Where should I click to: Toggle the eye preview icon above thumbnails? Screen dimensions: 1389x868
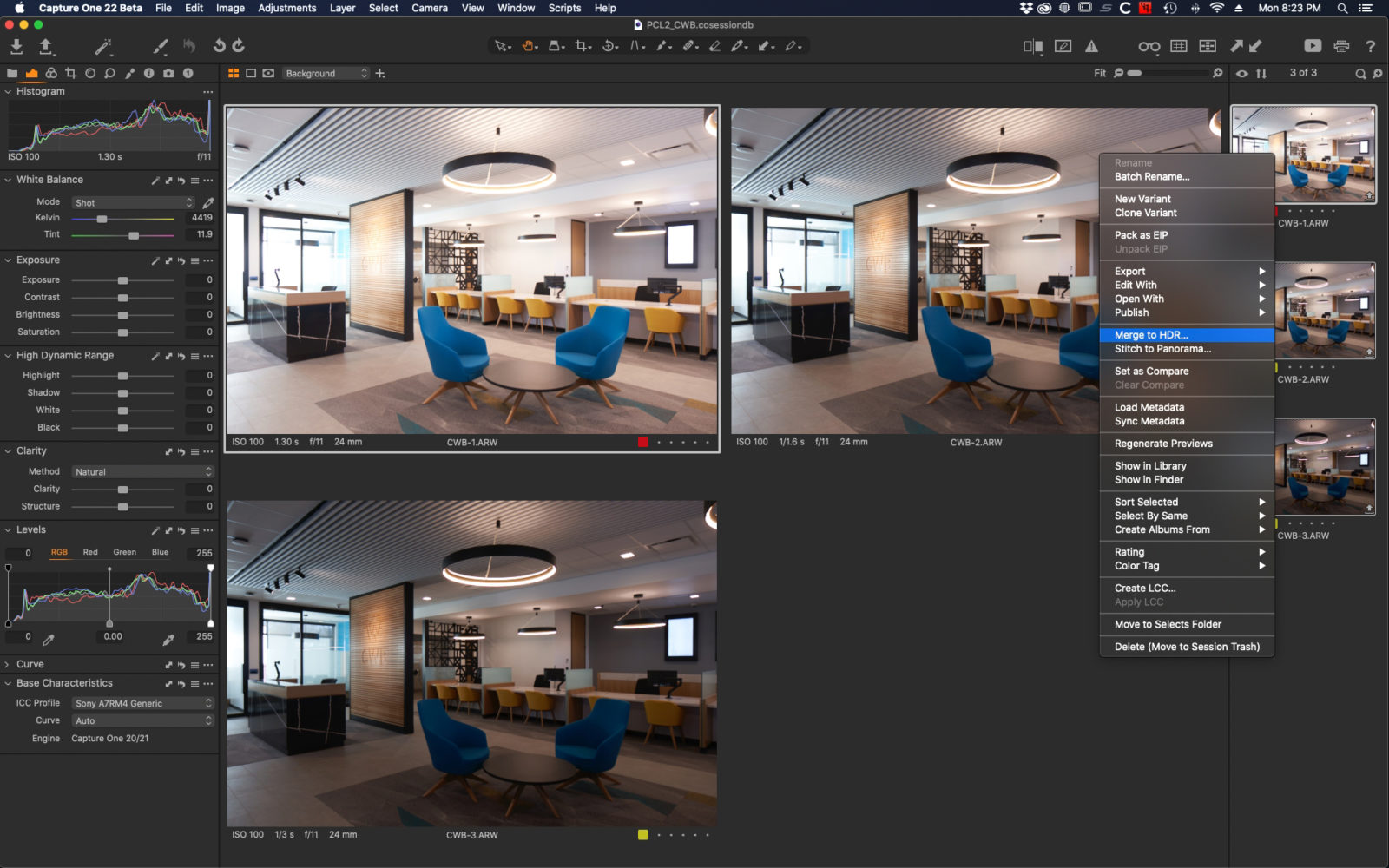click(x=1242, y=74)
